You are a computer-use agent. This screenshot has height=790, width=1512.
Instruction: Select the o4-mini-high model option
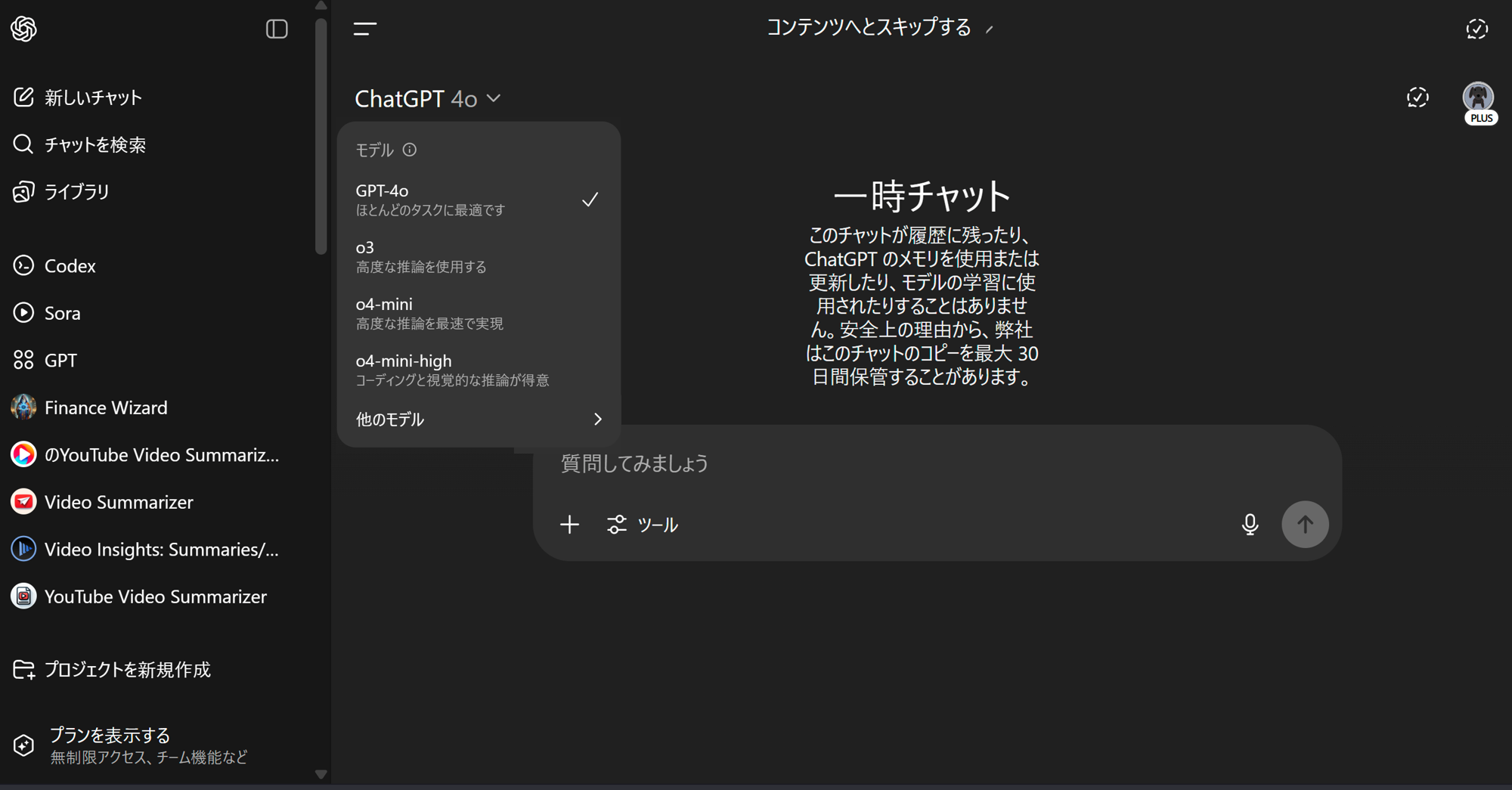click(479, 370)
